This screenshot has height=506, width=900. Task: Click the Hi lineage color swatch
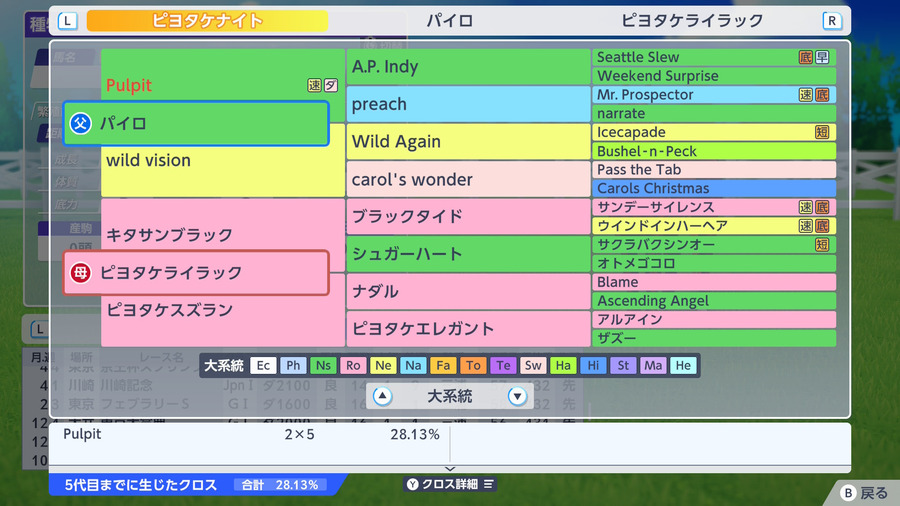pyautogui.click(x=593, y=365)
